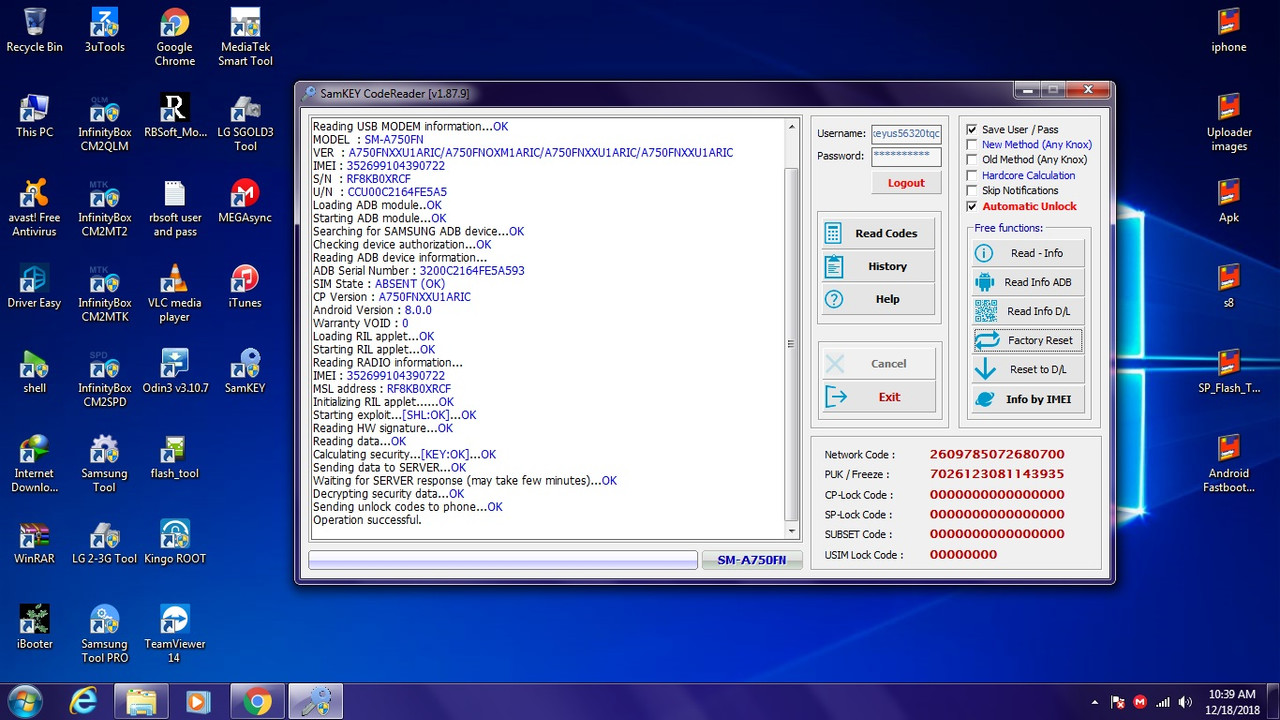Click Info by IMEI button
The width and height of the screenshot is (1280, 720).
pos(1028,399)
